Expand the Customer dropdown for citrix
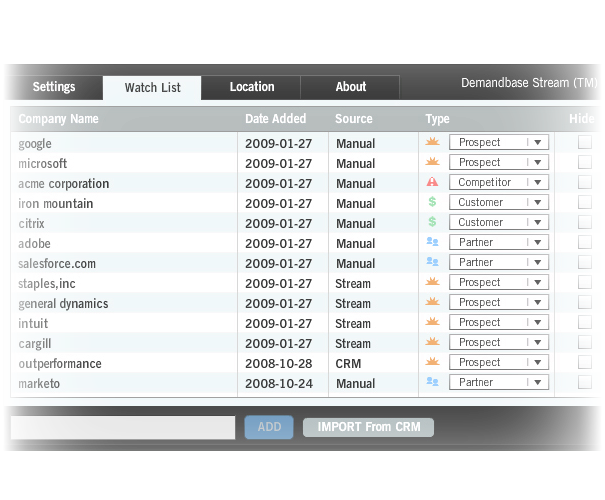 click(499, 223)
